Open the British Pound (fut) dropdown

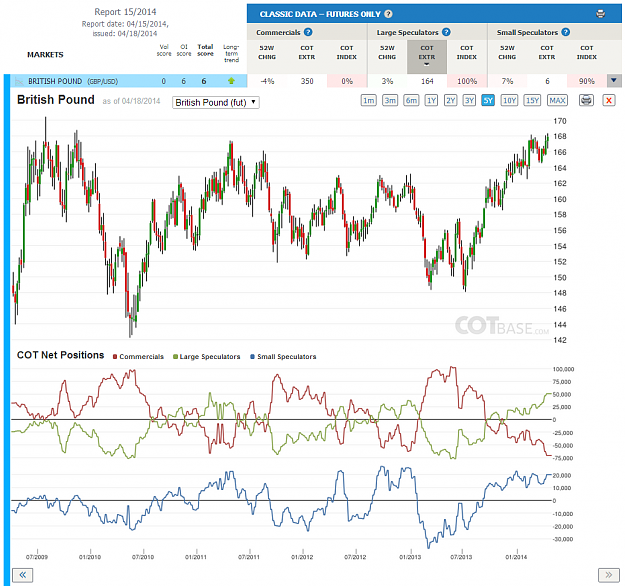216,102
